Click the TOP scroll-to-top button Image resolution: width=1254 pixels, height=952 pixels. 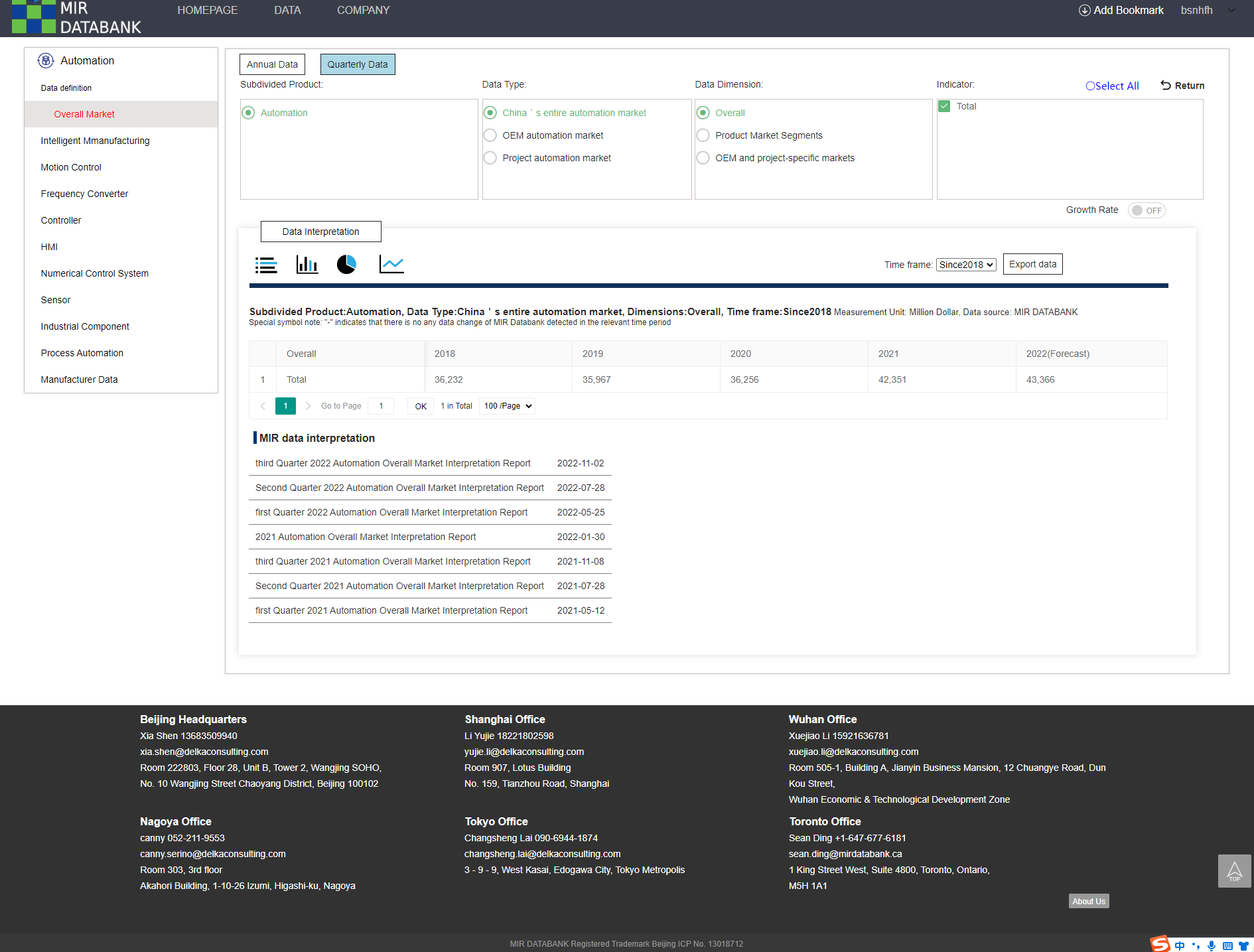1234,871
